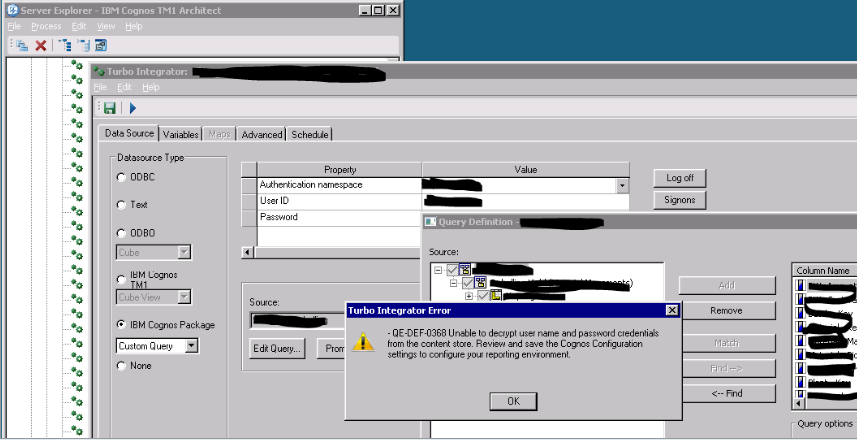Switch to the Data Source tab
This screenshot has height=440, width=857.
[129, 133]
